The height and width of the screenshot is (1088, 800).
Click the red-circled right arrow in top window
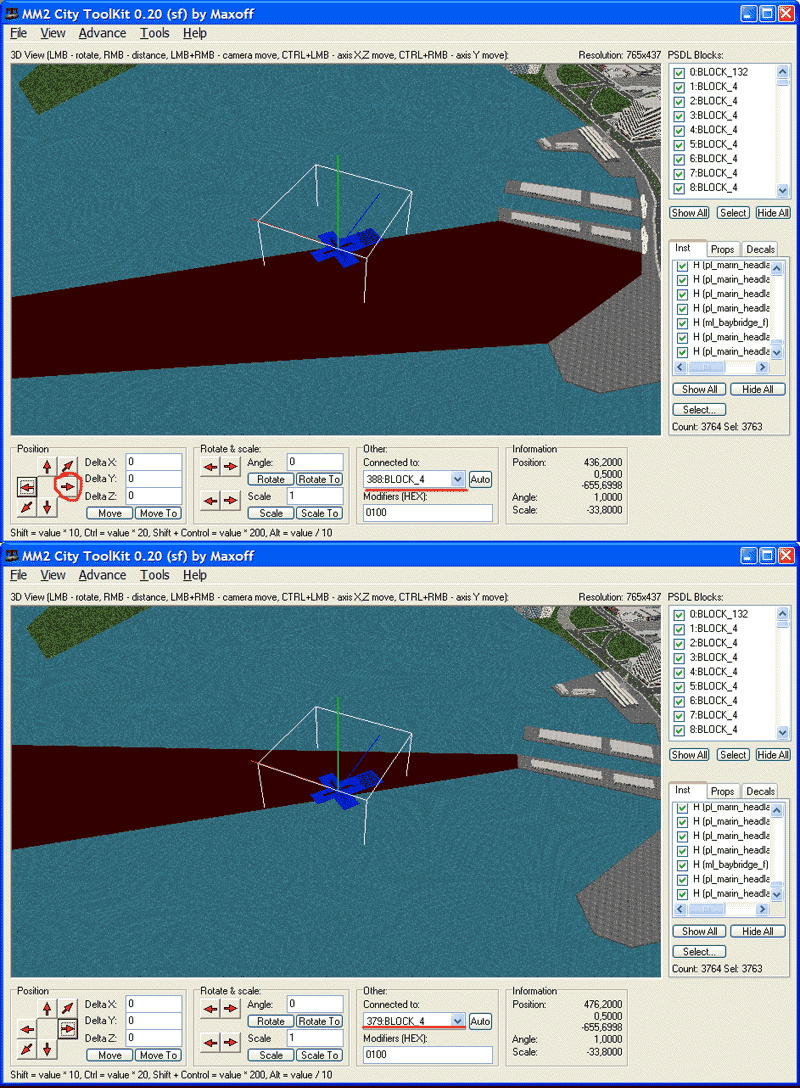pos(68,486)
